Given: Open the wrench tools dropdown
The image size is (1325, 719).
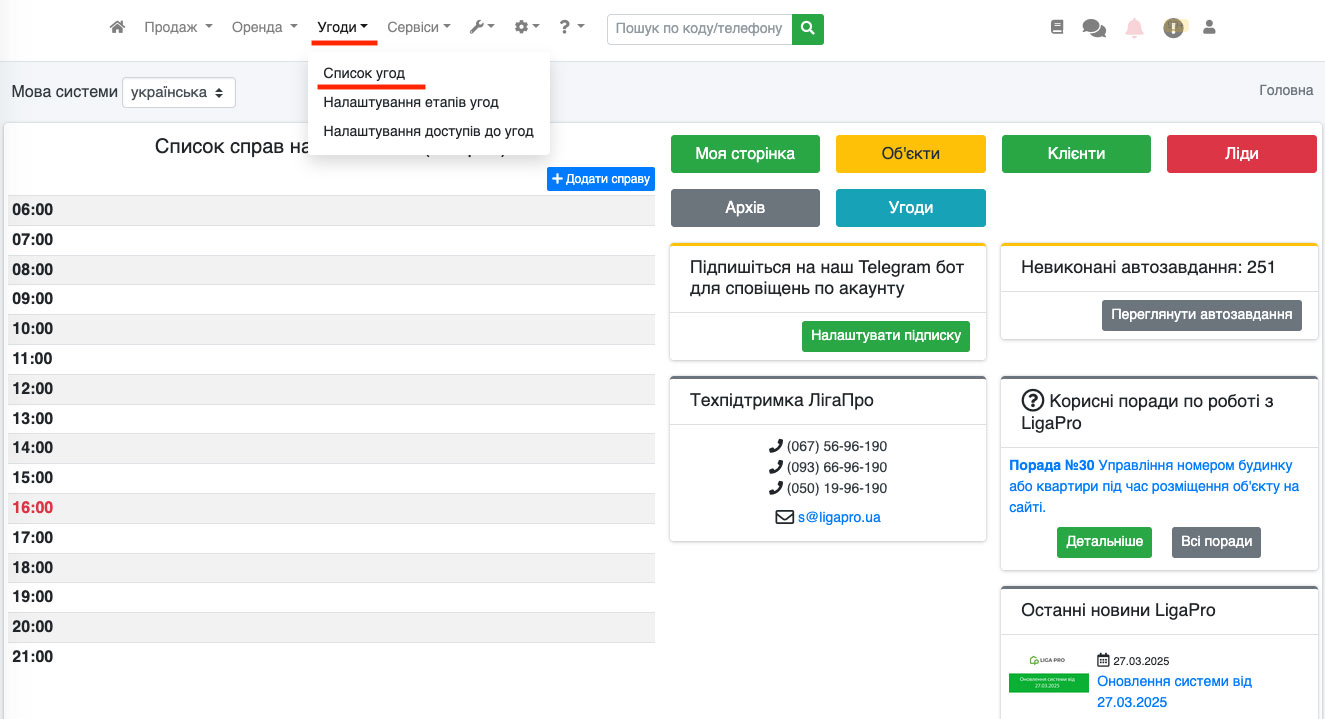Looking at the screenshot, I should 482,28.
